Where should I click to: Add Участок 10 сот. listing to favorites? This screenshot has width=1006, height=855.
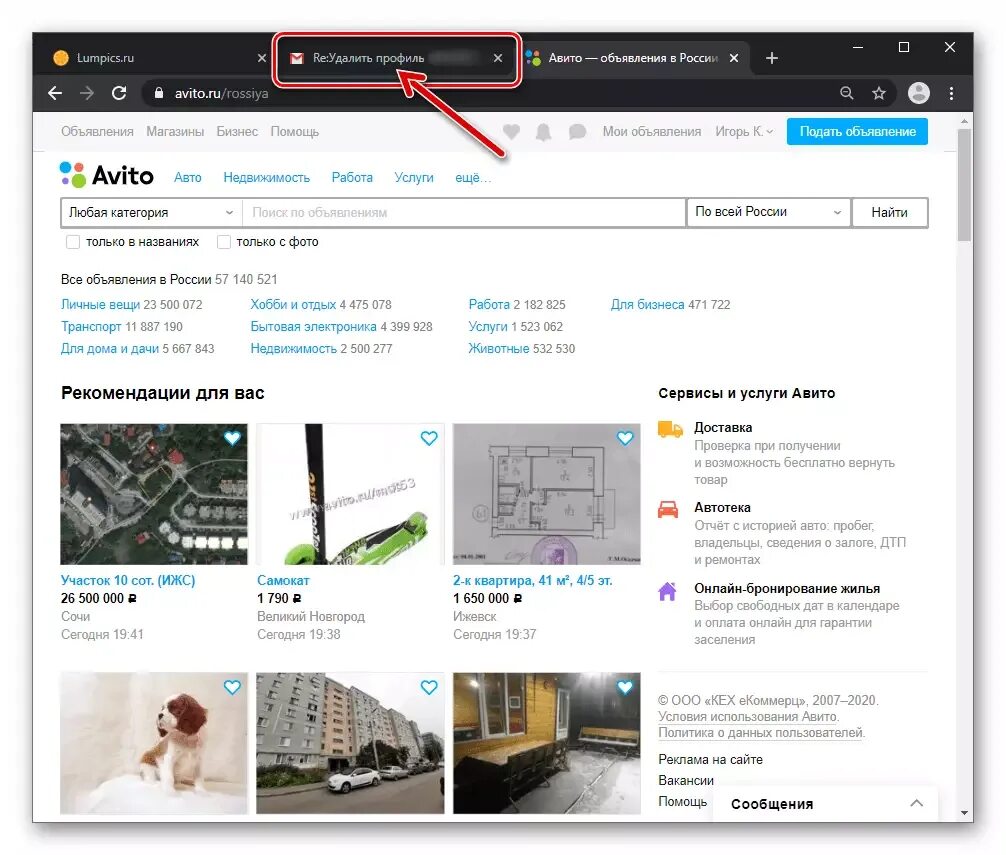click(232, 438)
